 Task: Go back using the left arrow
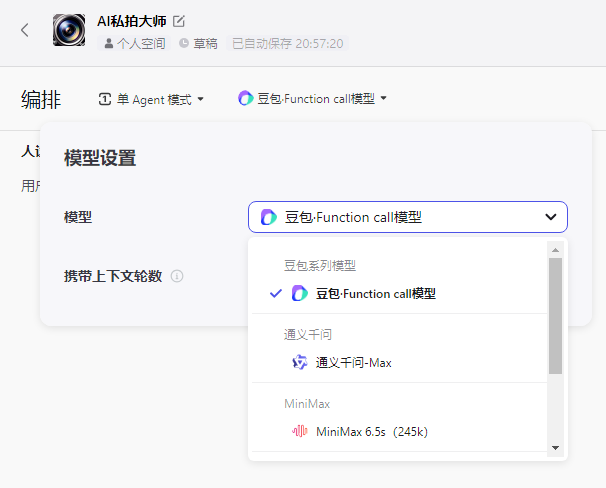coord(25,30)
